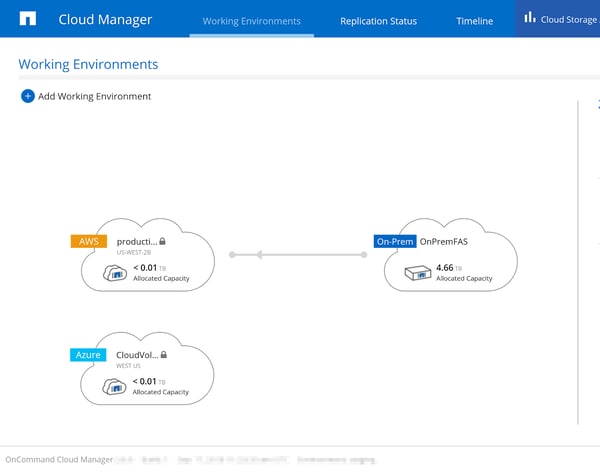The height and width of the screenshot is (472, 600).
Task: Open the Timeline tab
Action: [474, 21]
